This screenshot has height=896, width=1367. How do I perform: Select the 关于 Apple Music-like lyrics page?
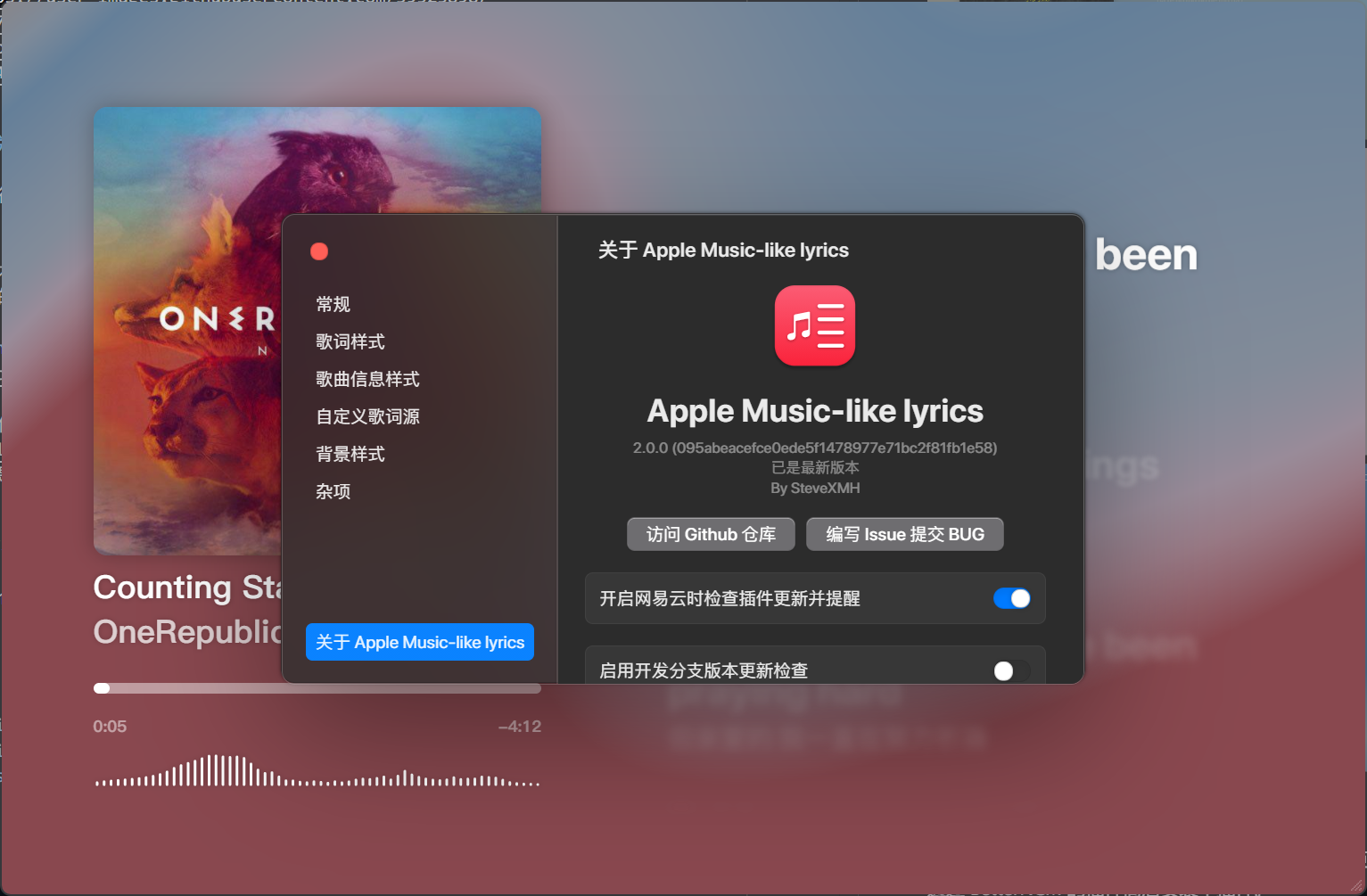pos(419,642)
